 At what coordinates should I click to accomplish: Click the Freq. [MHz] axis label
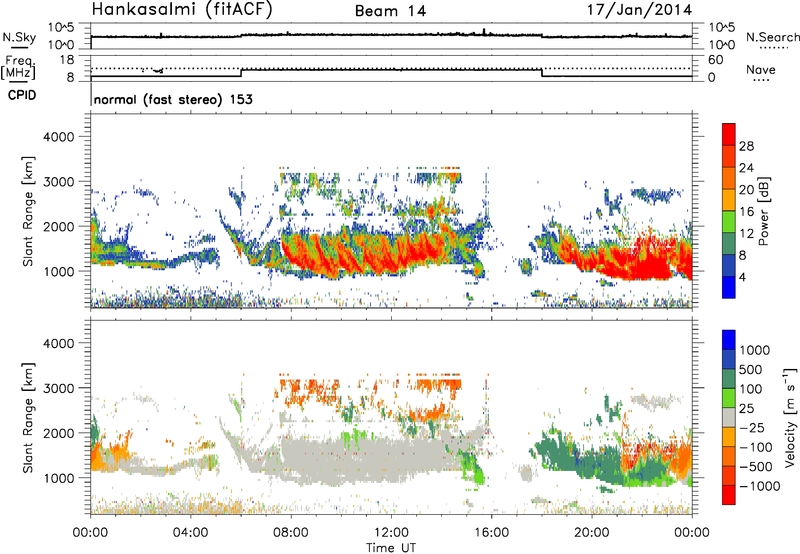[x=18, y=67]
